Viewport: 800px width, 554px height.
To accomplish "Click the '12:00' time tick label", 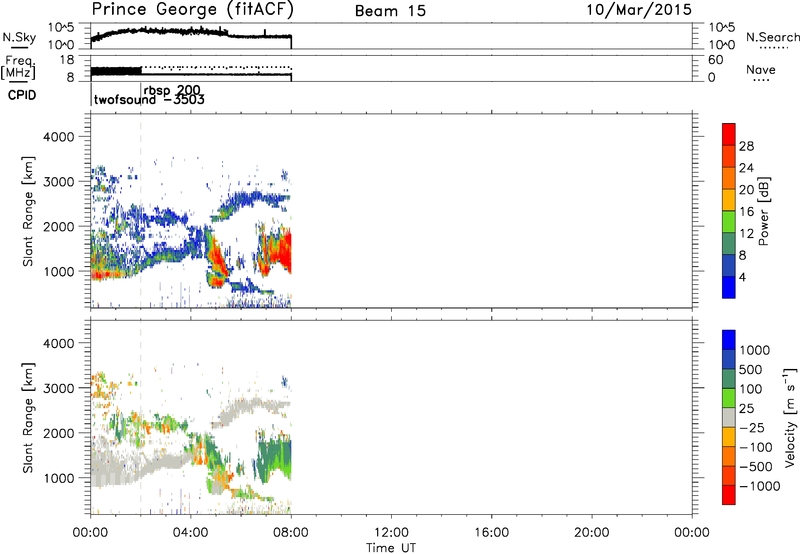I will click(x=391, y=533).
